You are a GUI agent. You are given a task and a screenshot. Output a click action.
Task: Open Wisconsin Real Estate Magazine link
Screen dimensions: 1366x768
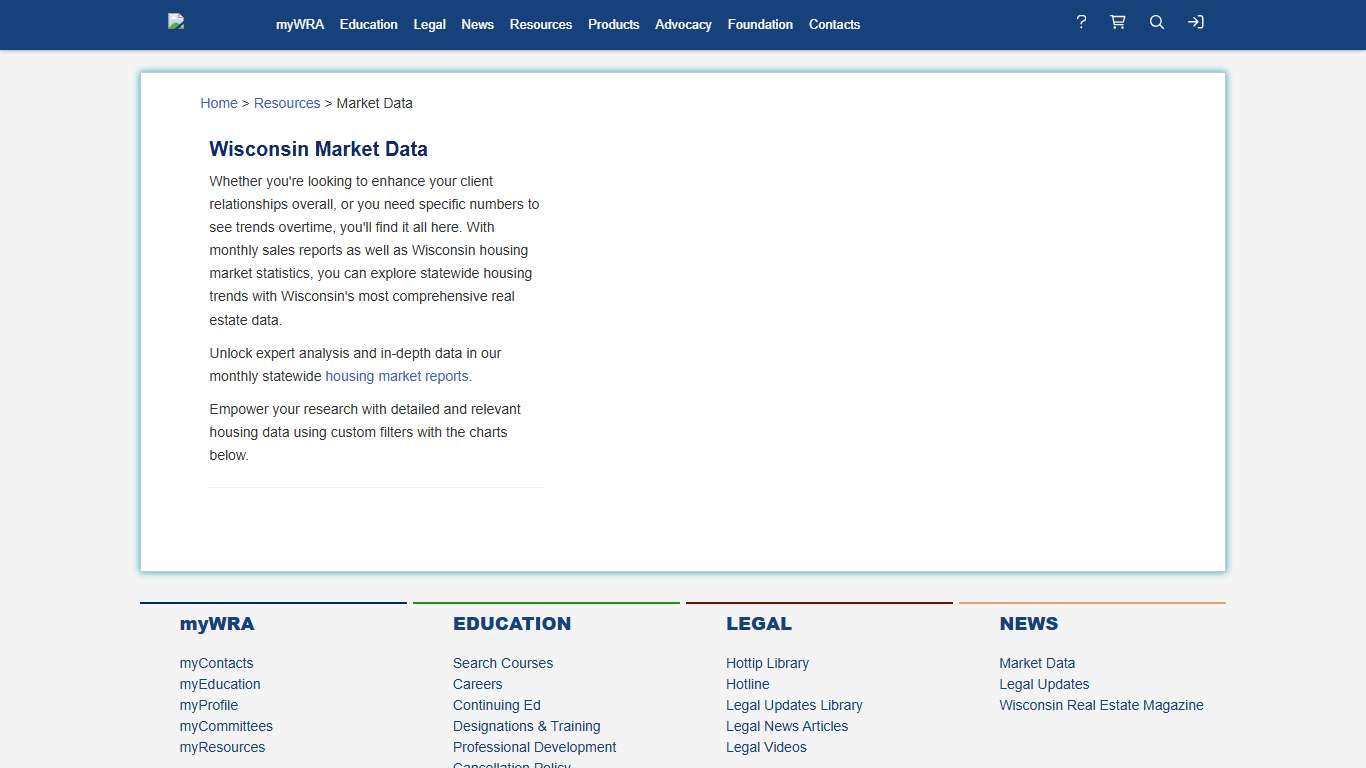(x=1101, y=705)
